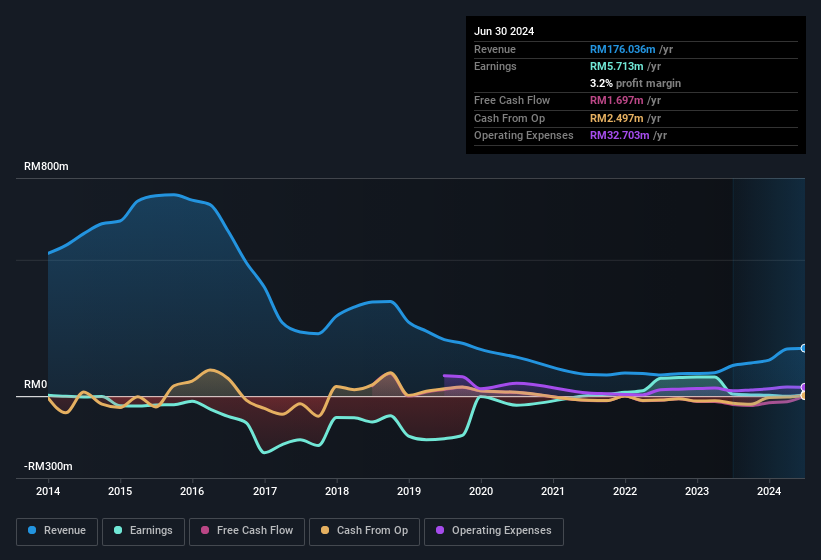Click the purple Operating Expenses legend dot
The width and height of the screenshot is (821, 560).
coord(440,530)
